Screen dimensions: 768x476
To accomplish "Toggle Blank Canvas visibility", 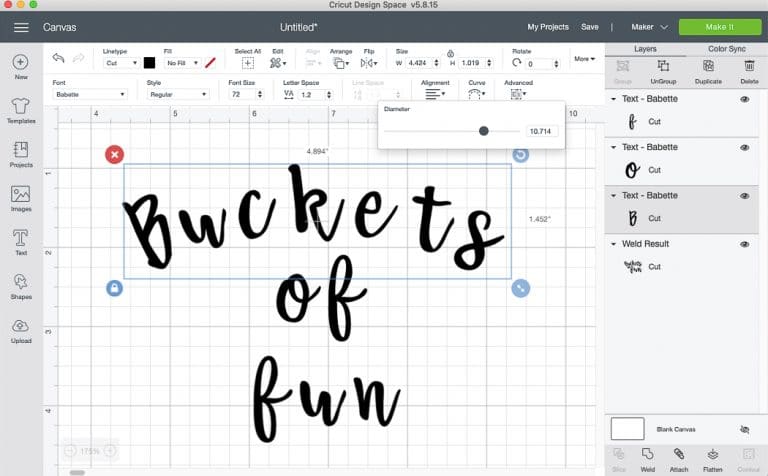I will coord(745,429).
